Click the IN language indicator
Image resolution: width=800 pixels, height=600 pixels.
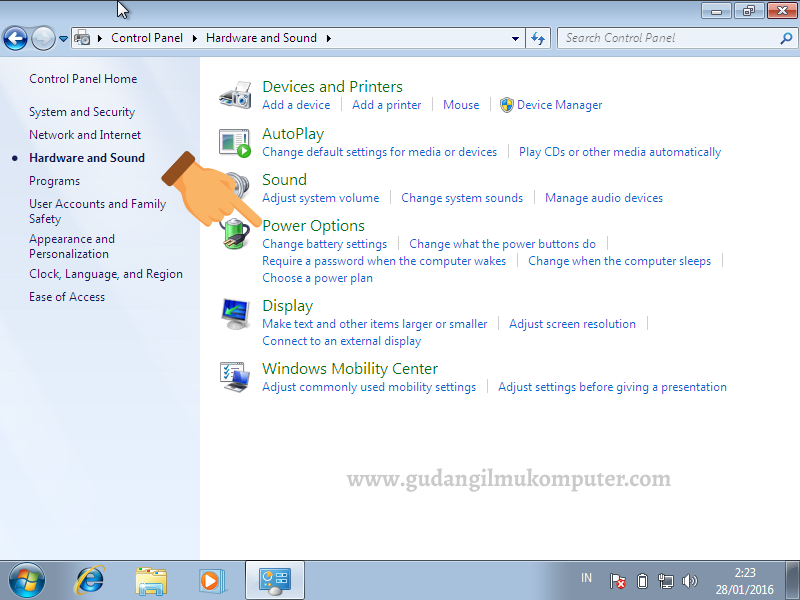[586, 578]
